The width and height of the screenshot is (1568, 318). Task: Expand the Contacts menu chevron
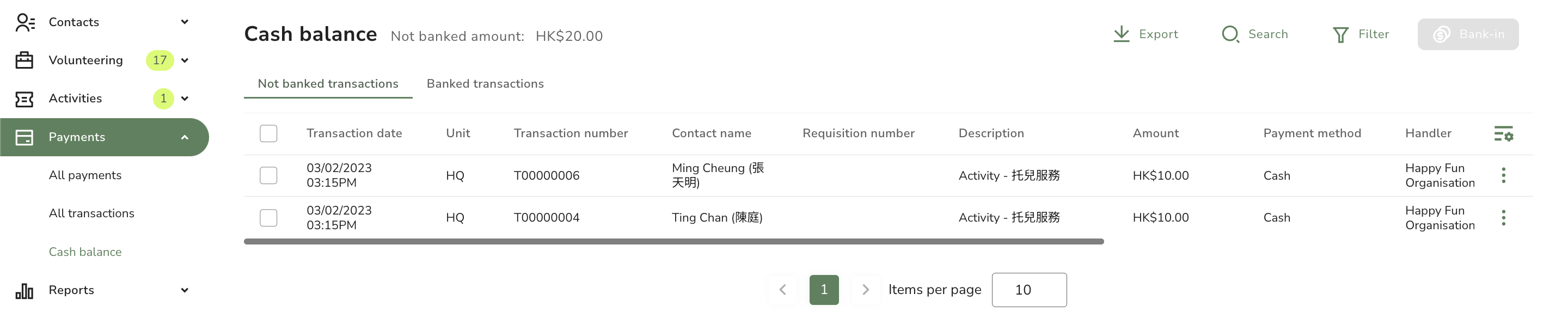pos(185,22)
